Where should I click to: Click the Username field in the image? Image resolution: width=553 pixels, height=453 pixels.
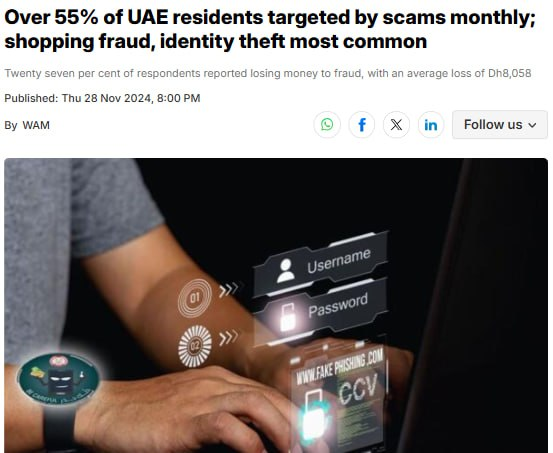tap(320, 263)
